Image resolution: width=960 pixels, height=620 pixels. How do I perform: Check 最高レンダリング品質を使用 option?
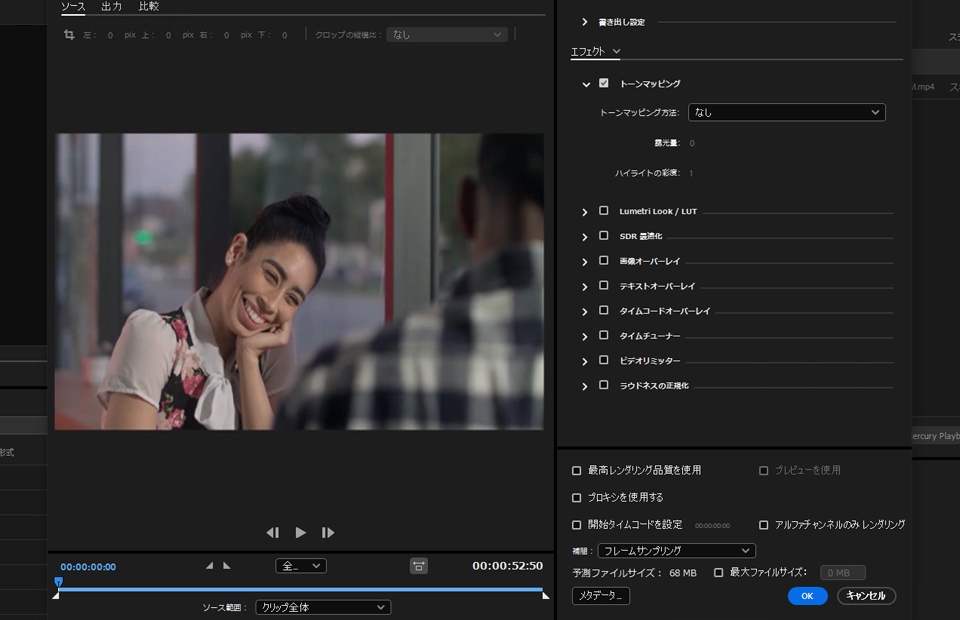click(x=576, y=470)
